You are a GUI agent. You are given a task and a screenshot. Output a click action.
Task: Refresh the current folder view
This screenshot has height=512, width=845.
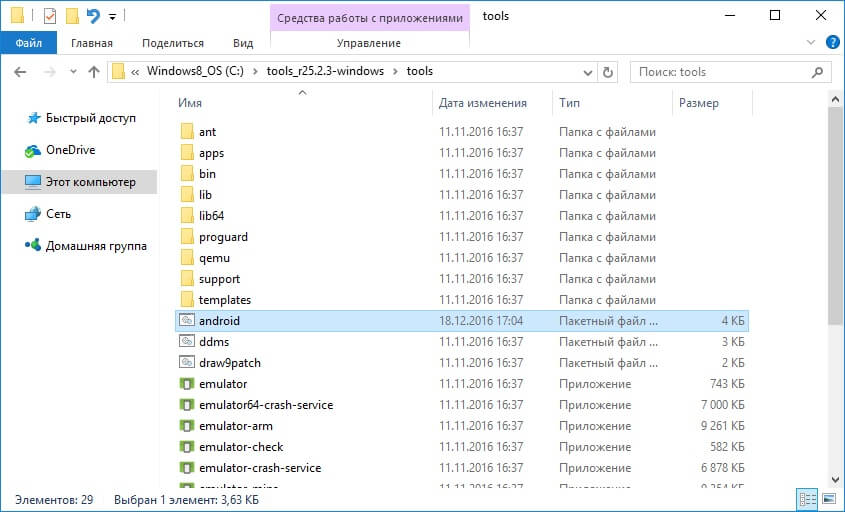(x=609, y=72)
